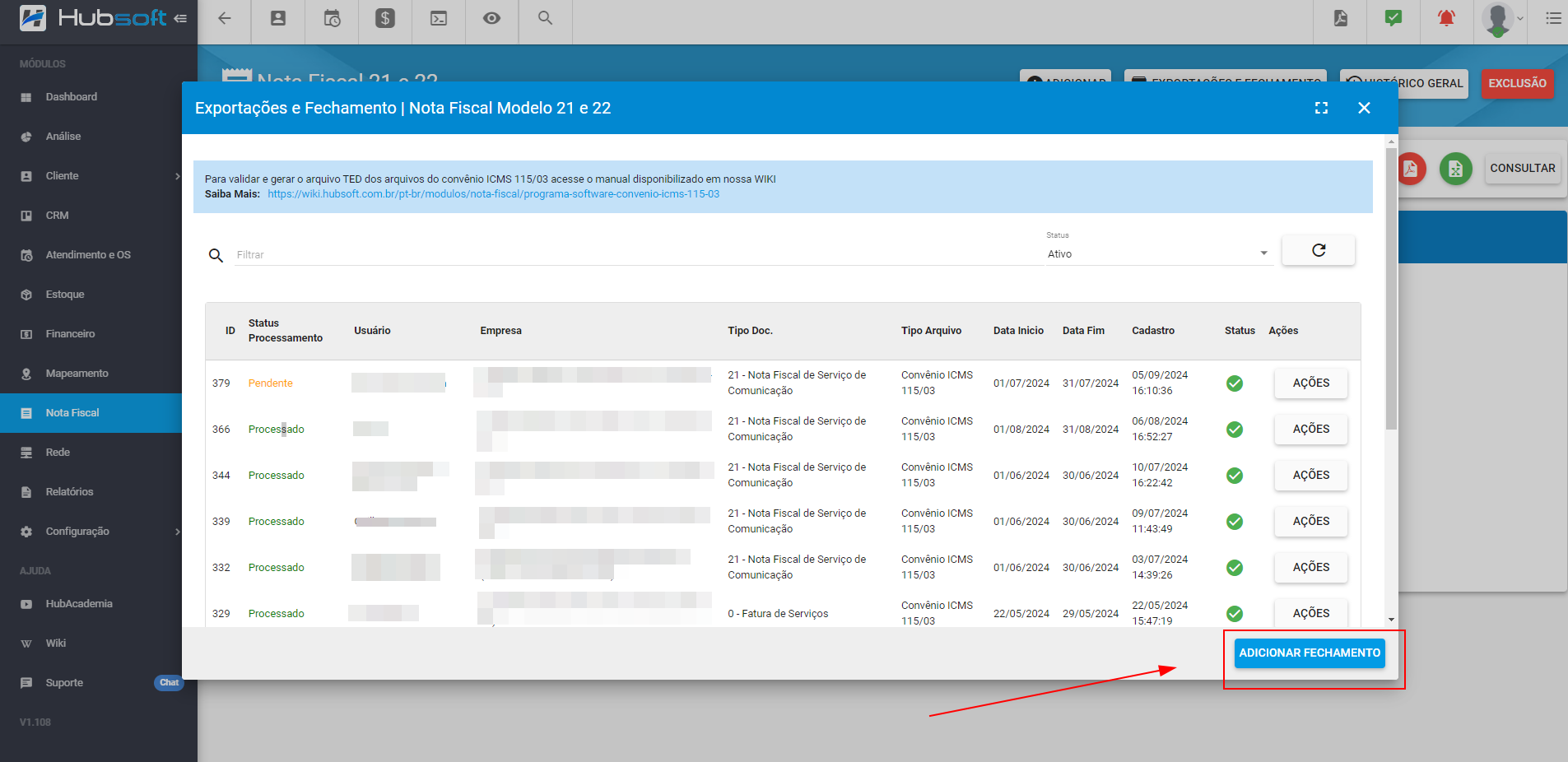The width and height of the screenshot is (1568, 762).
Task: Open the list menu icon at top right
Action: coord(1553,18)
